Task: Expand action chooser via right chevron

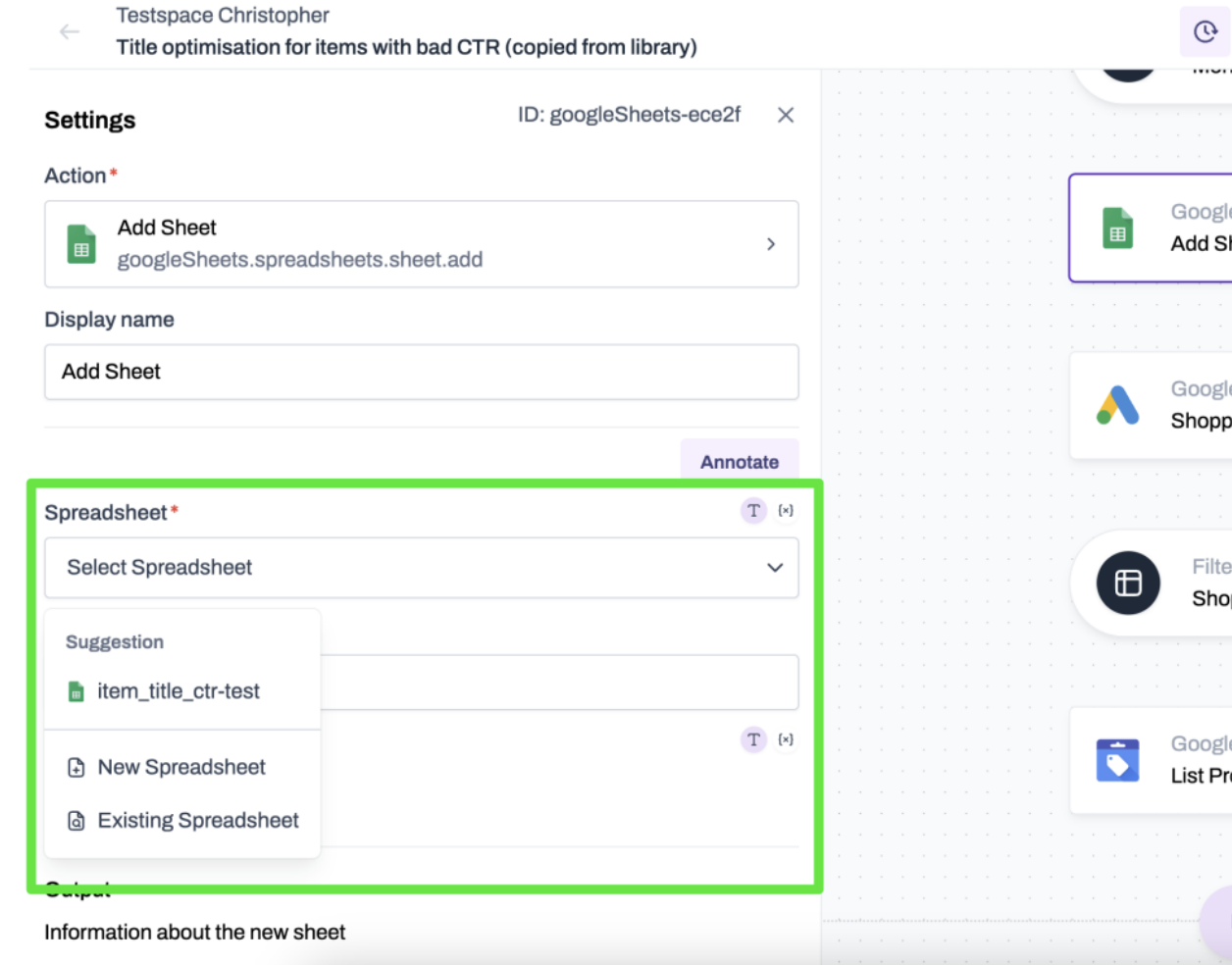Action: click(771, 244)
